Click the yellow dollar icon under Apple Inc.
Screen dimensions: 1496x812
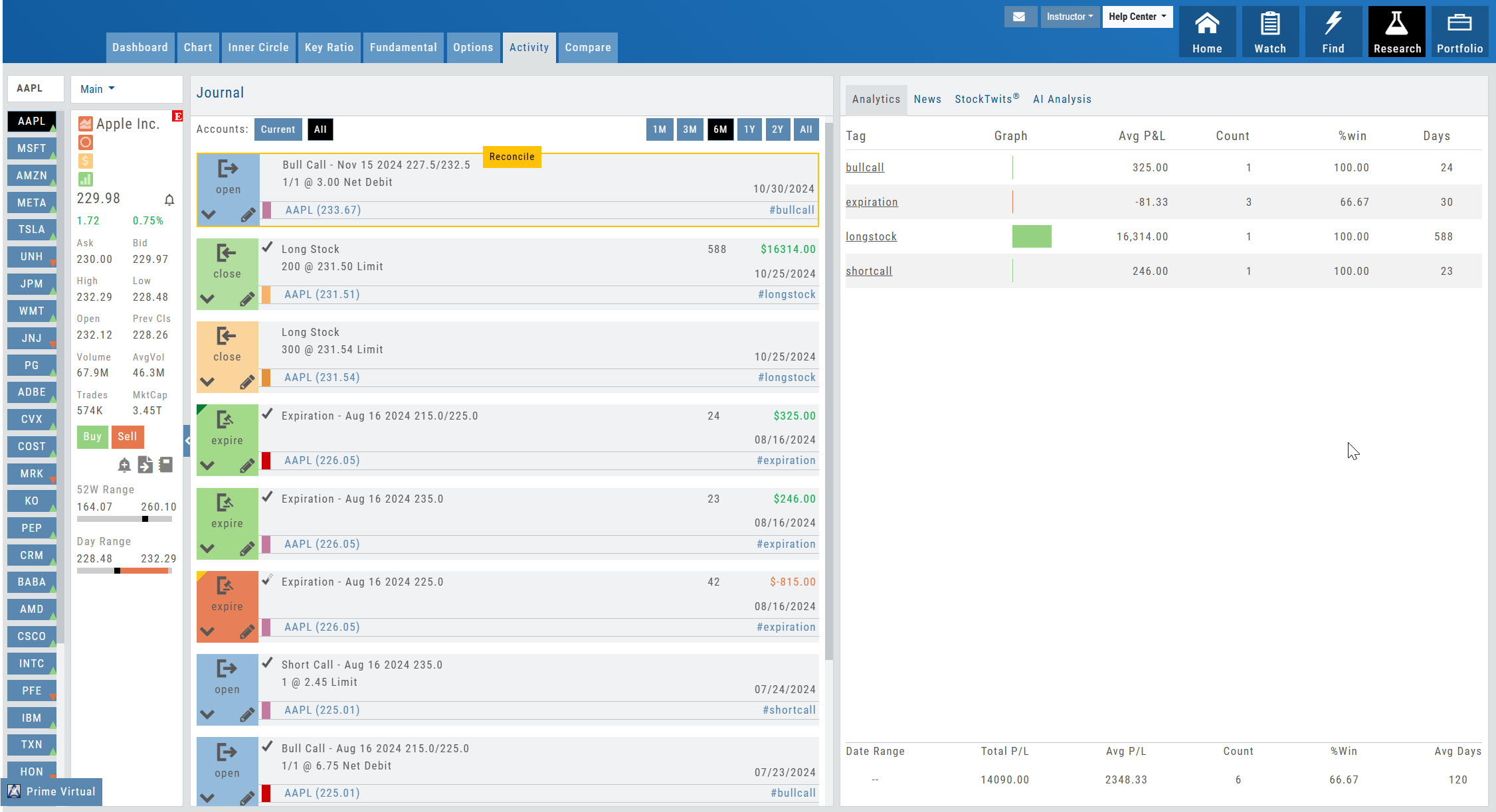coord(85,161)
